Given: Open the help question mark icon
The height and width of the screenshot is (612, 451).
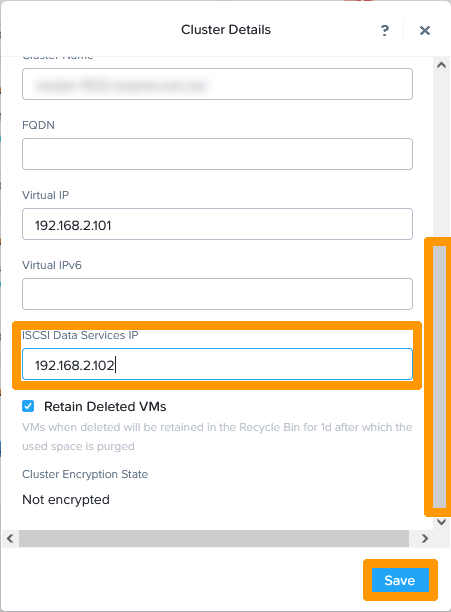Looking at the screenshot, I should point(385,30).
